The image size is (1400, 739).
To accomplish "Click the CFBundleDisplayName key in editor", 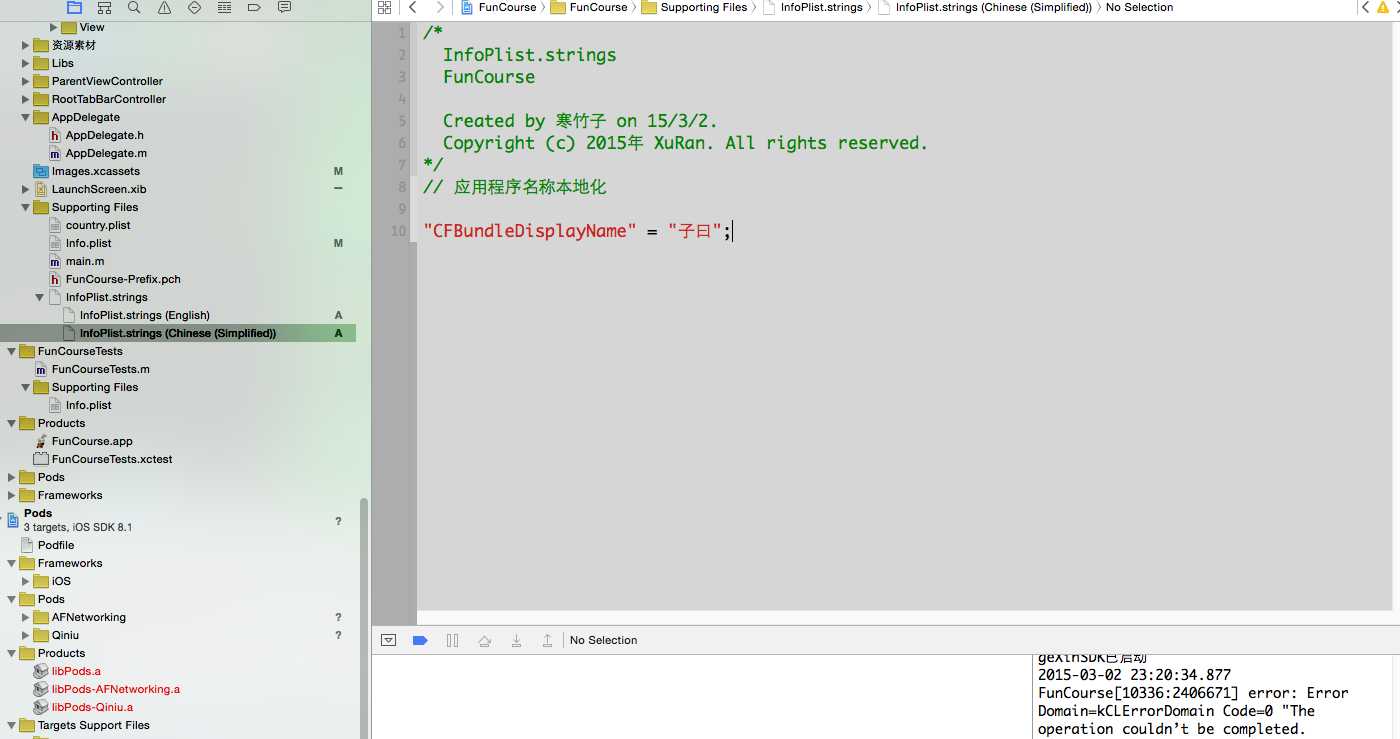I will [x=530, y=231].
